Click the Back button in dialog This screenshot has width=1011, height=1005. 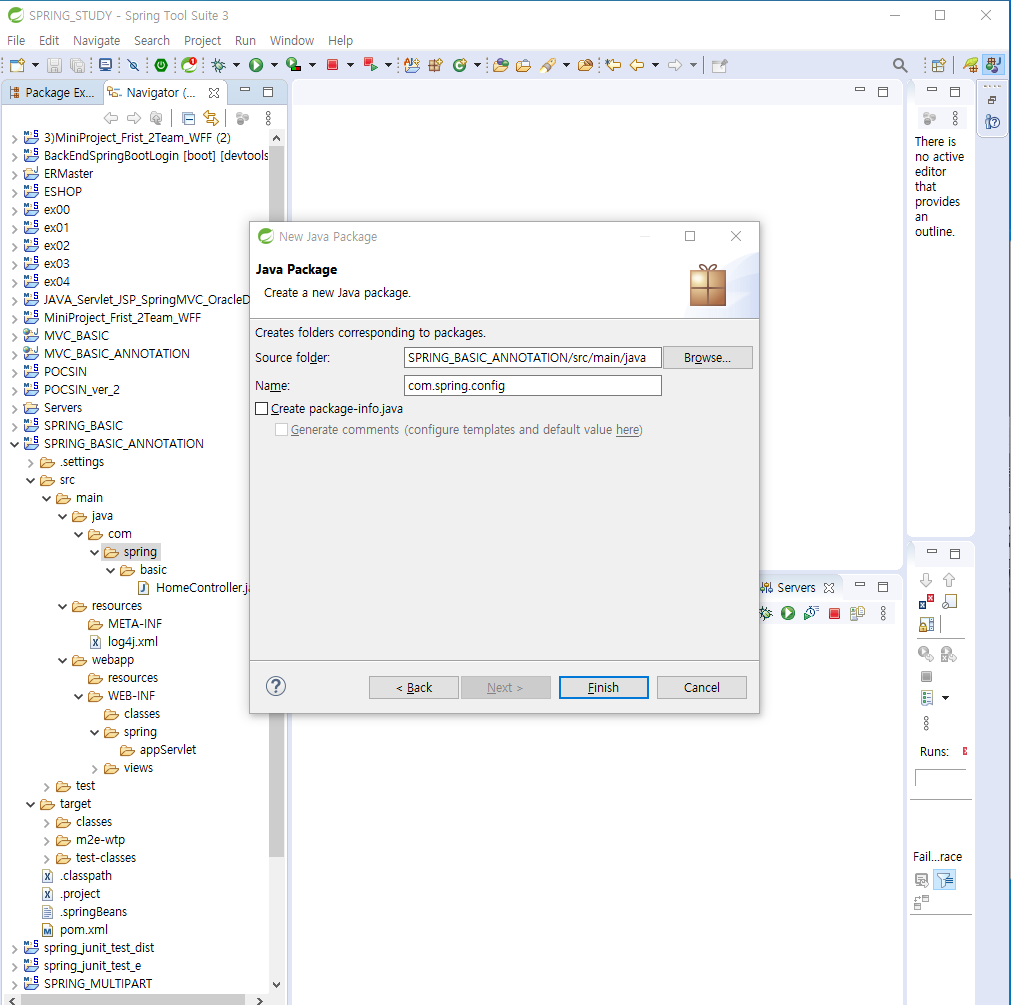[x=414, y=687]
